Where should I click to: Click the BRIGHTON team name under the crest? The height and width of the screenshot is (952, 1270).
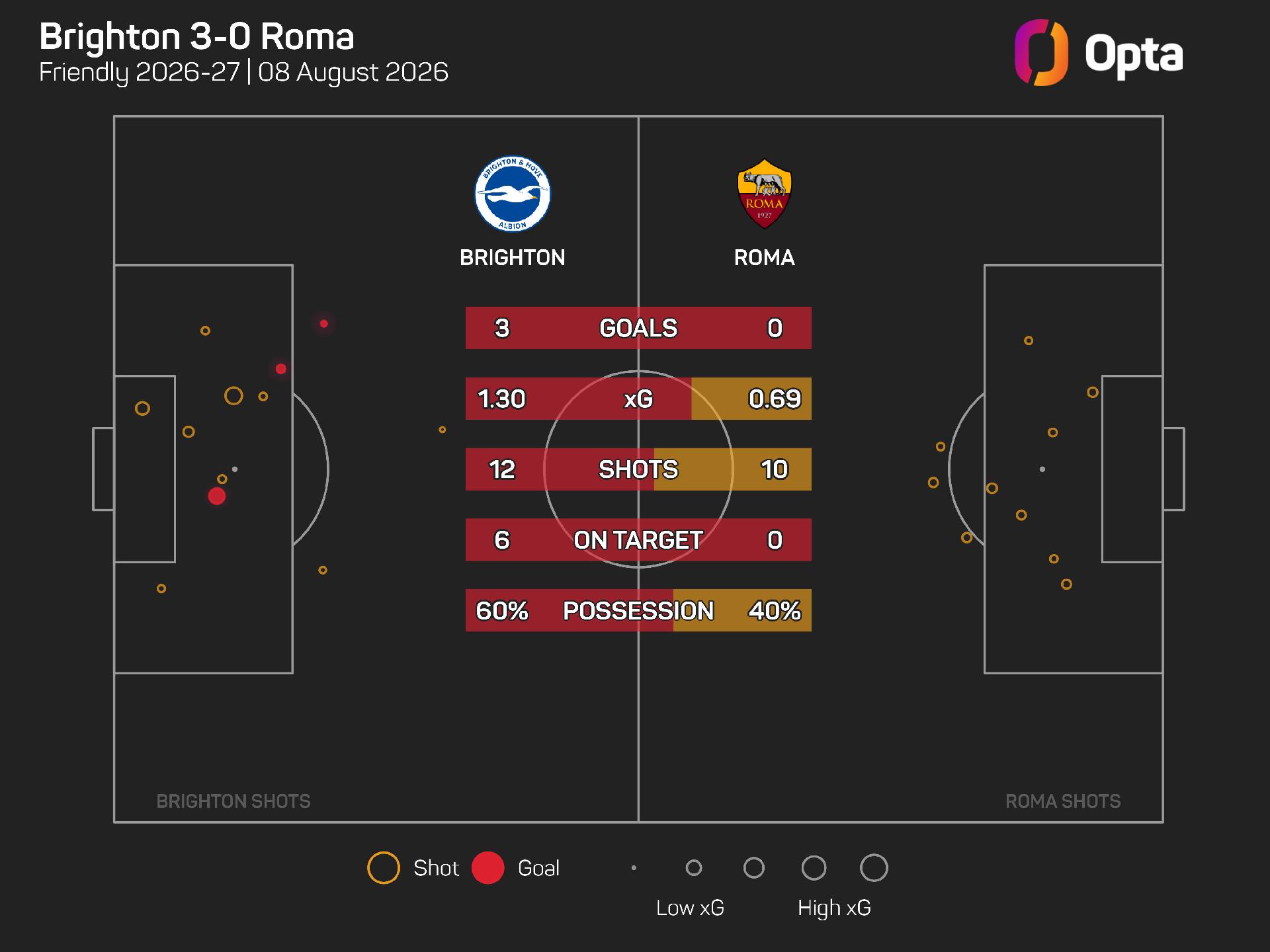(513, 258)
